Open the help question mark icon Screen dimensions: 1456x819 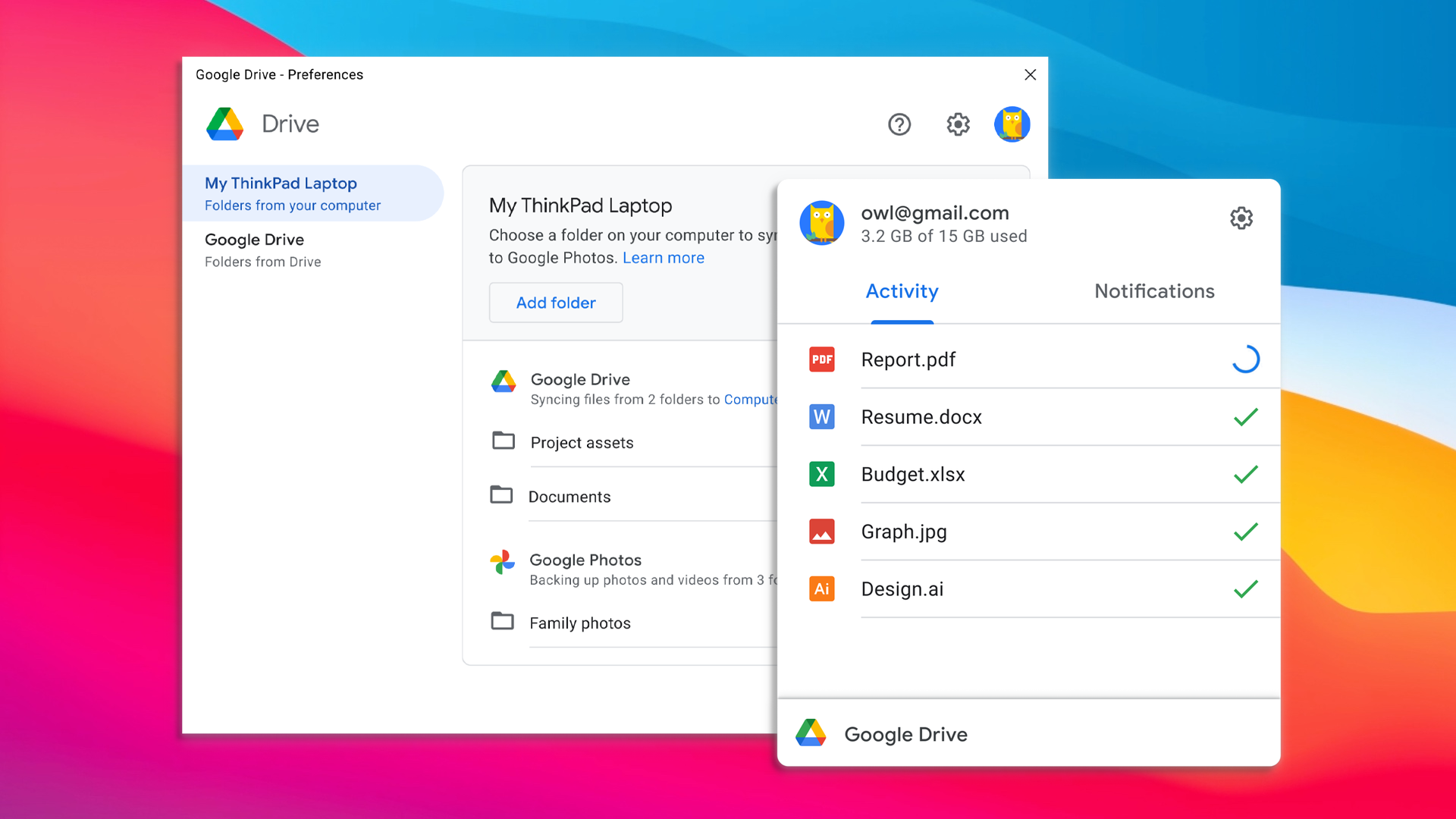click(x=899, y=124)
